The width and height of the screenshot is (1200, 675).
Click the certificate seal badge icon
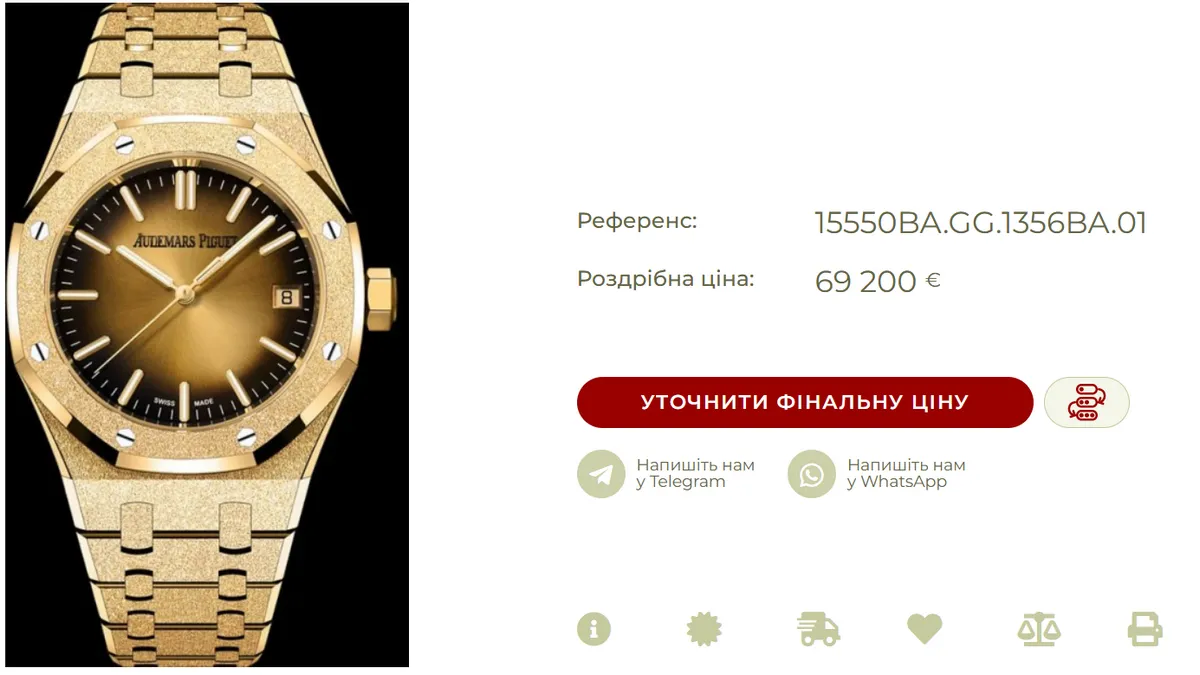click(704, 629)
